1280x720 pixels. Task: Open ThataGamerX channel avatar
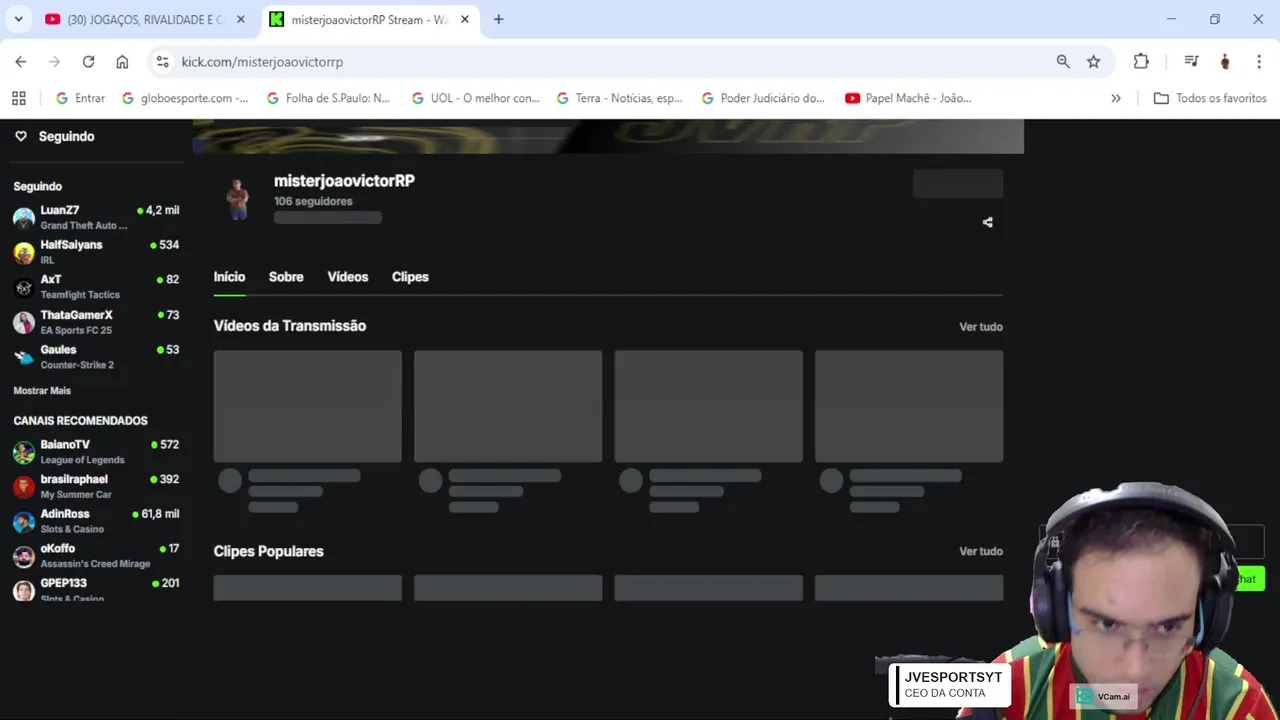click(x=24, y=322)
